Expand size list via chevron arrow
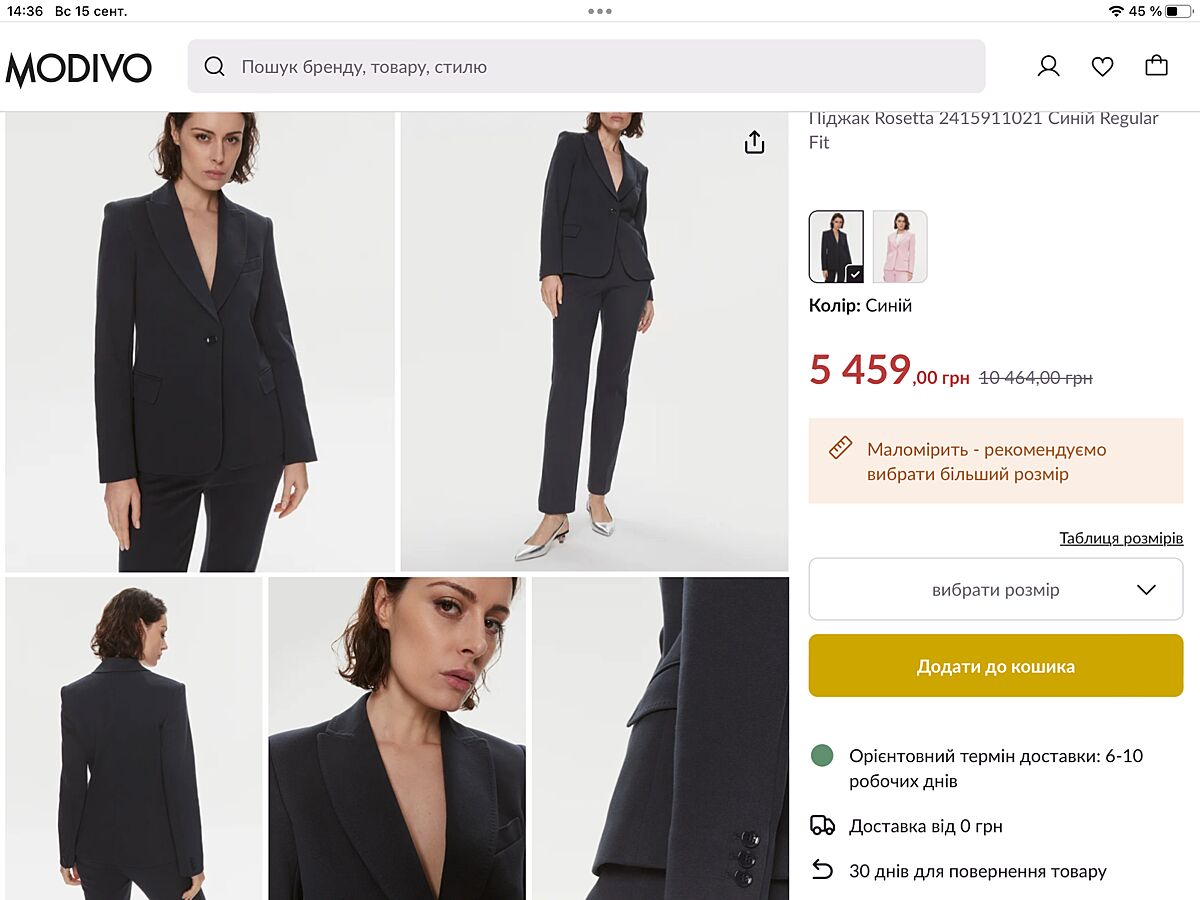 point(1146,589)
